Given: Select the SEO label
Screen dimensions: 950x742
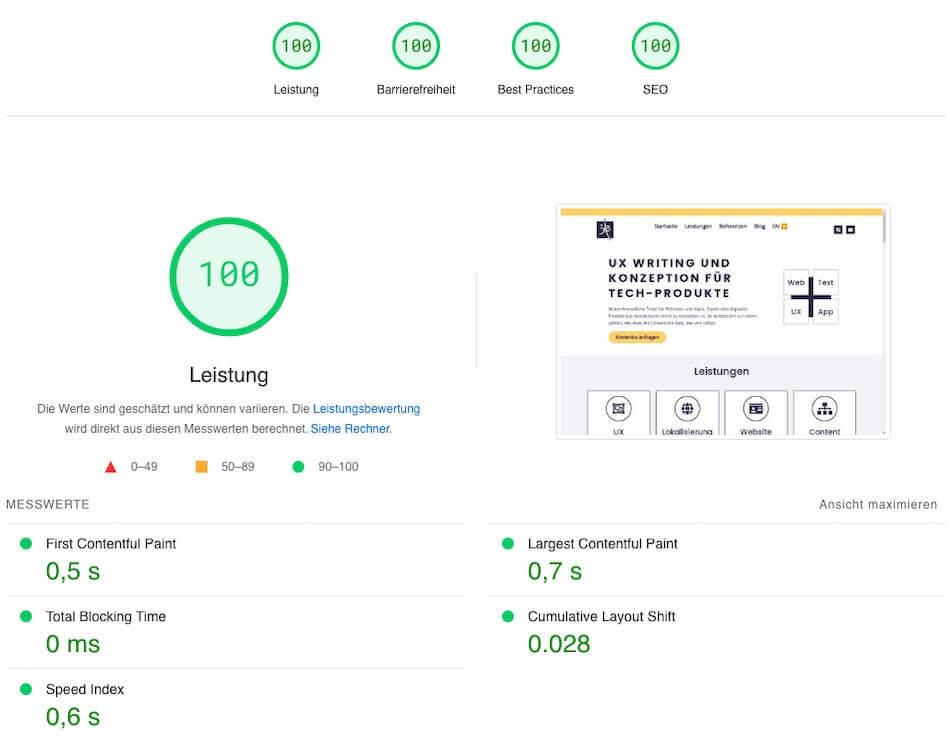Looking at the screenshot, I should (655, 90).
